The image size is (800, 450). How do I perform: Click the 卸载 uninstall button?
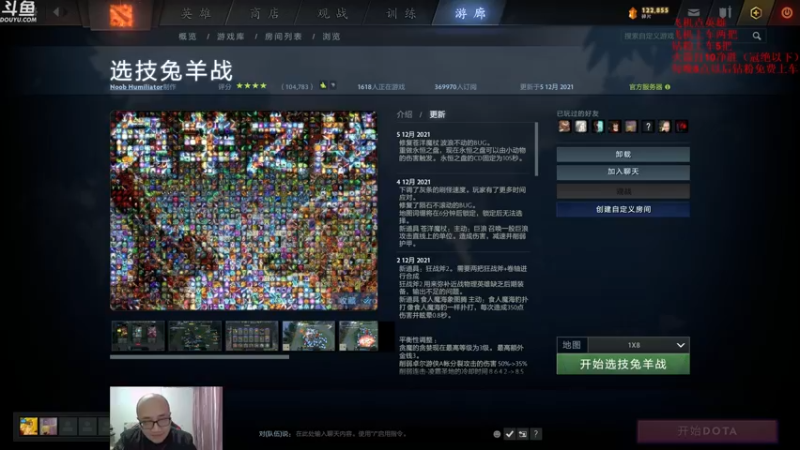623,154
